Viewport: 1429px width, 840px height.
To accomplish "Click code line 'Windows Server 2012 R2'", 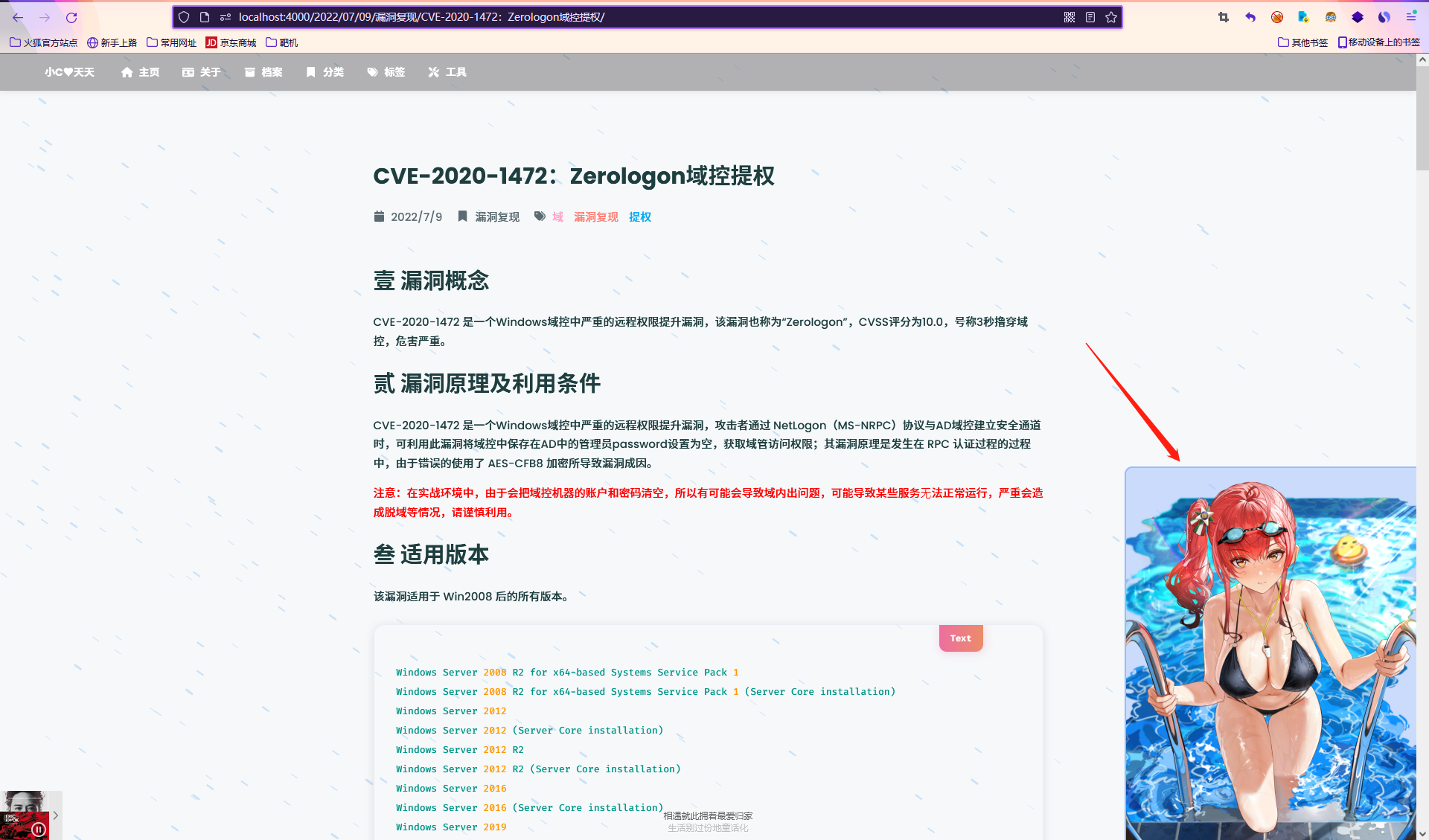I will pos(460,749).
